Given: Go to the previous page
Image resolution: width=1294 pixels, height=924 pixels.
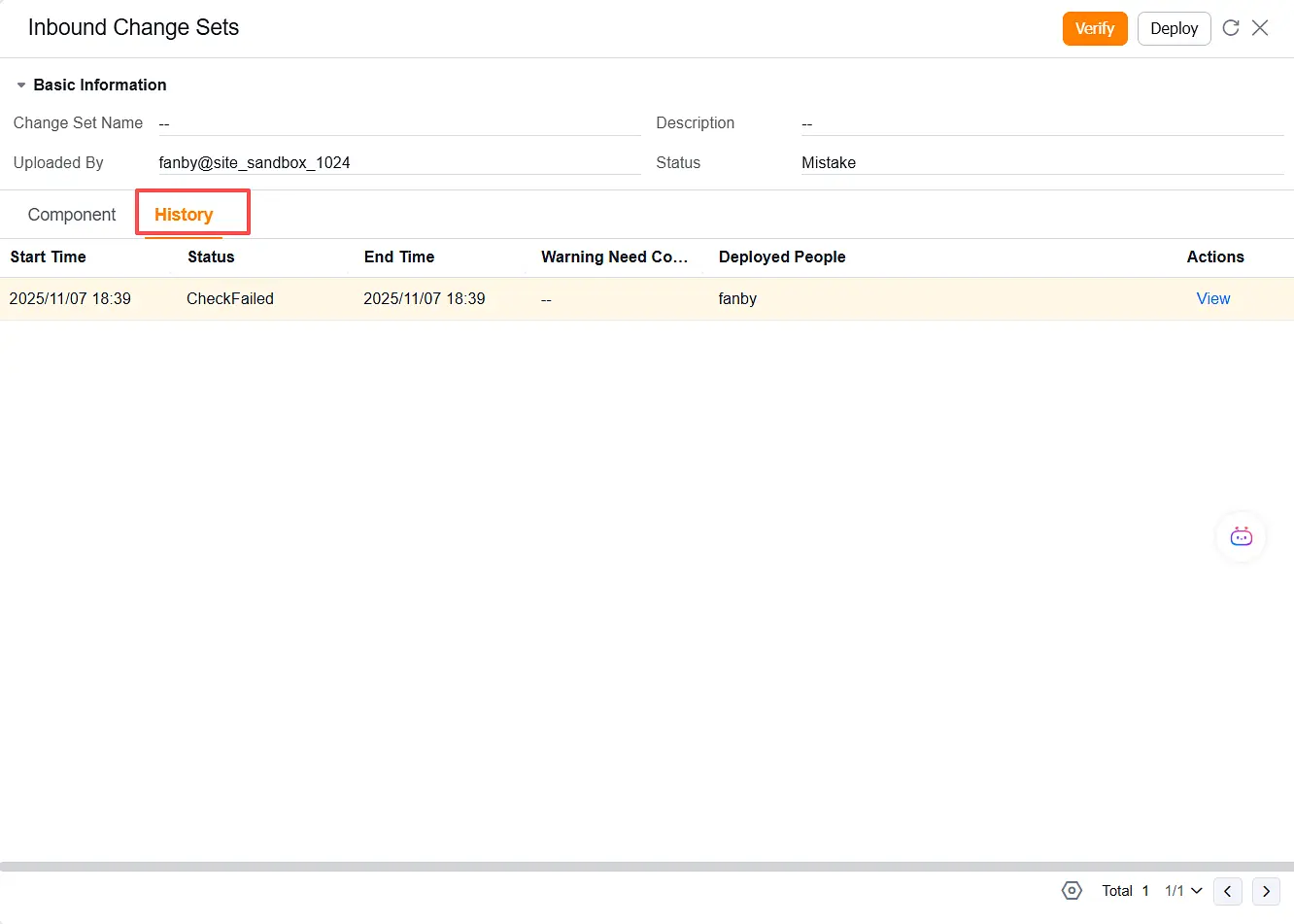Looking at the screenshot, I should (x=1228, y=891).
